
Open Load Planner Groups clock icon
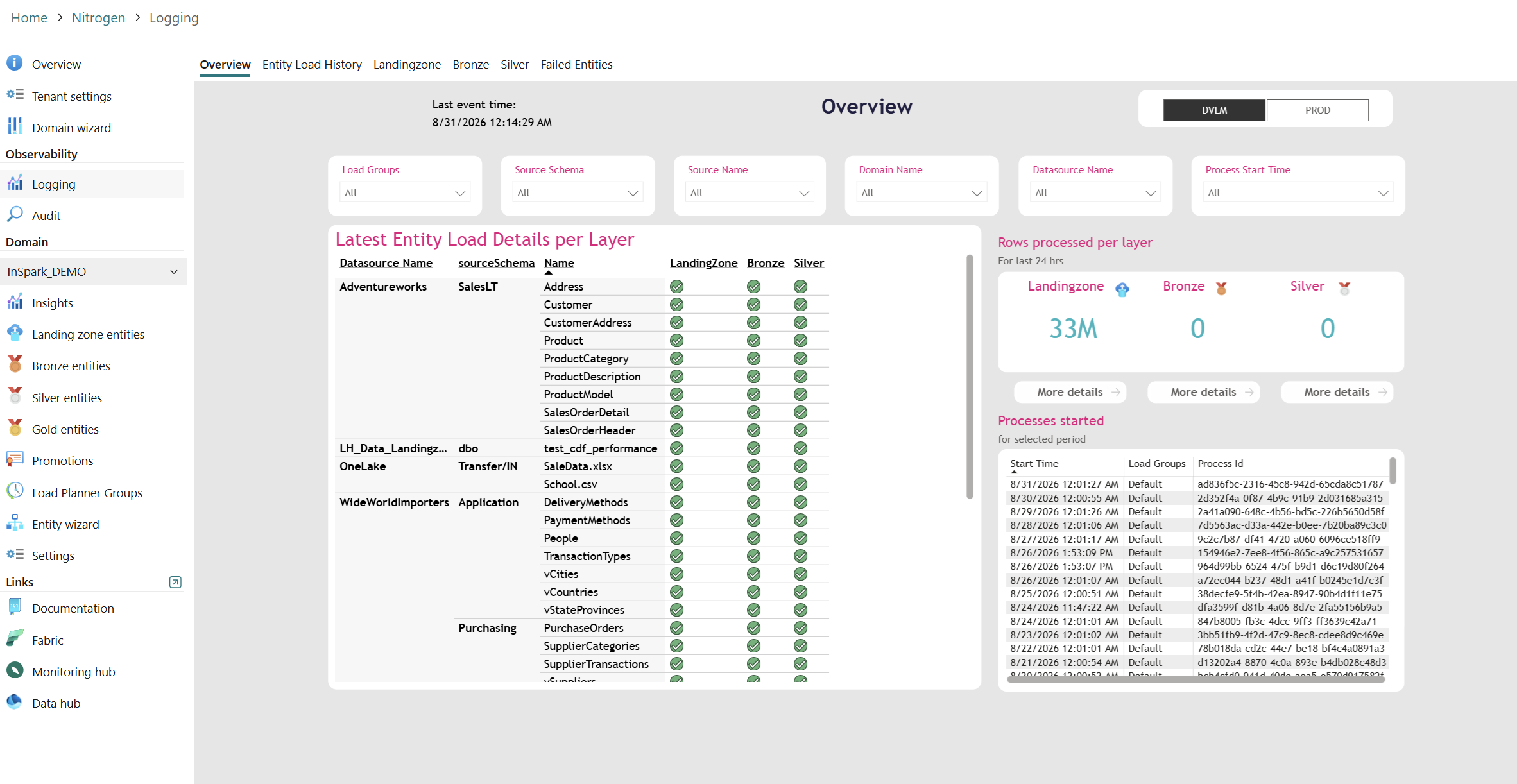15,491
